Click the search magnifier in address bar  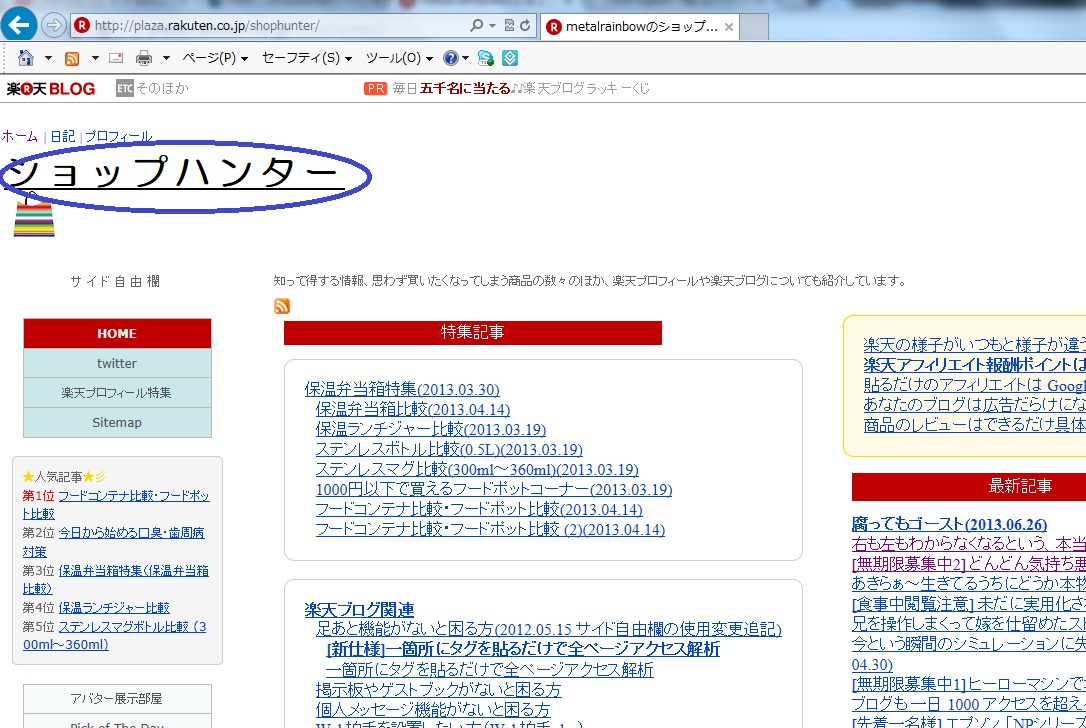tap(476, 25)
